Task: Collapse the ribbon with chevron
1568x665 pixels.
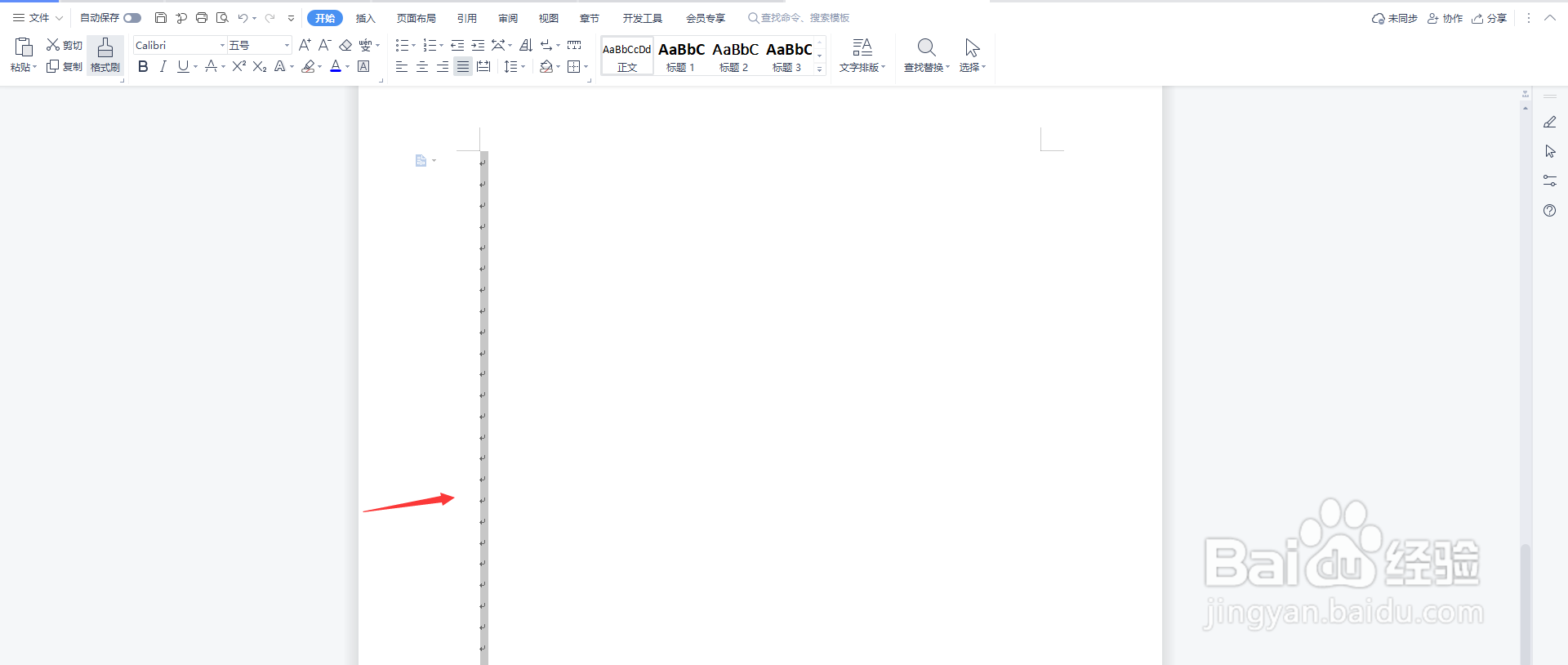Action: (1549, 18)
